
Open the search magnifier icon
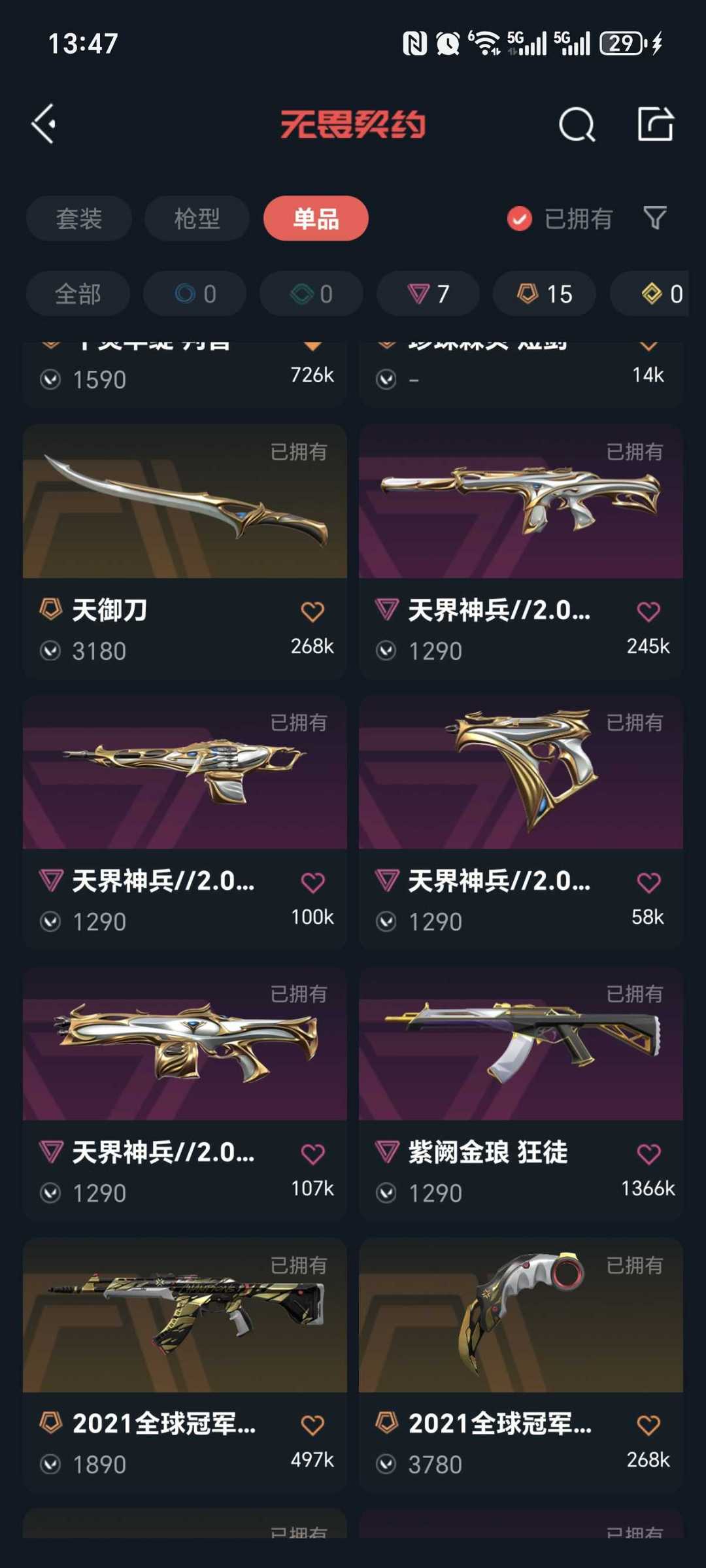click(x=577, y=124)
